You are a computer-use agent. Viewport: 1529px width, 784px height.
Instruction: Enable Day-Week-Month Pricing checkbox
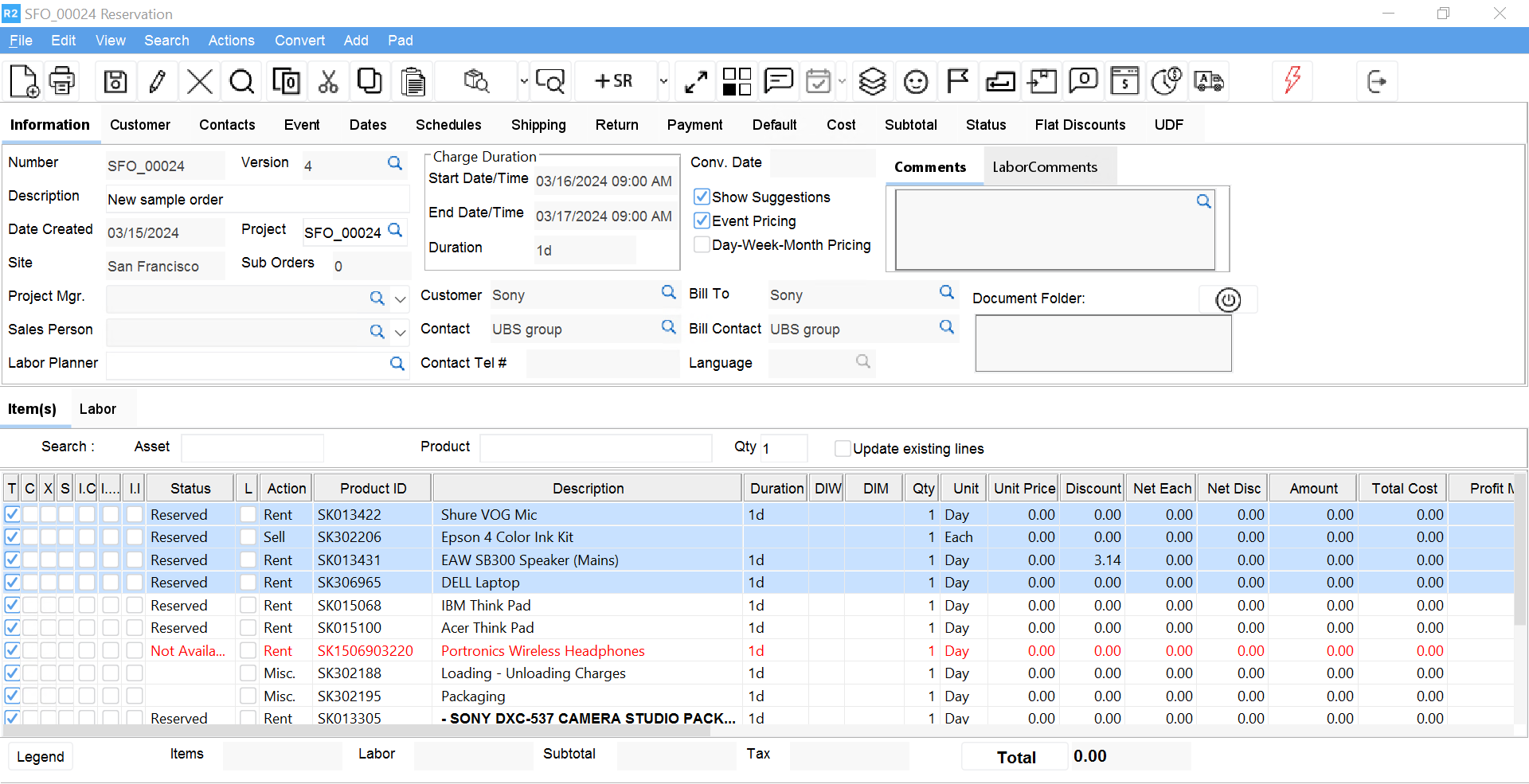[702, 244]
